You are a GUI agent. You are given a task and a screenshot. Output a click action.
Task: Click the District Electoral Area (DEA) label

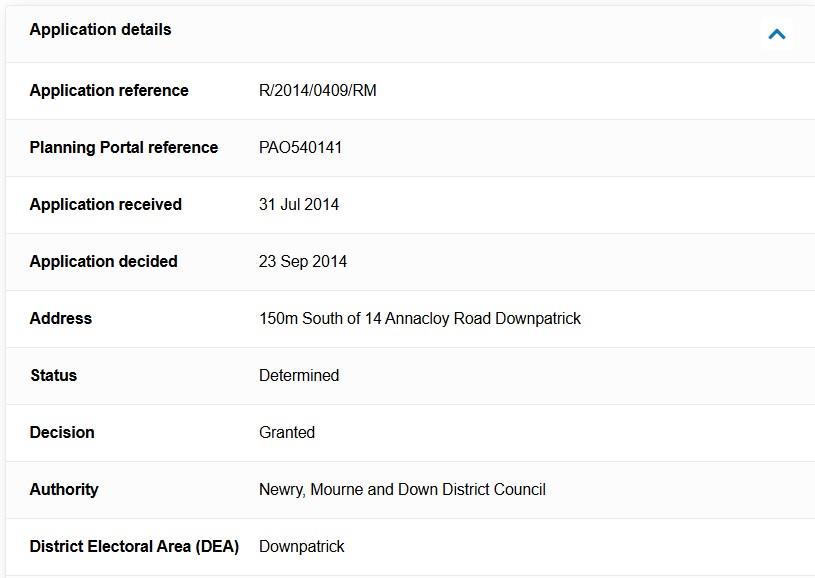pyautogui.click(x=134, y=546)
